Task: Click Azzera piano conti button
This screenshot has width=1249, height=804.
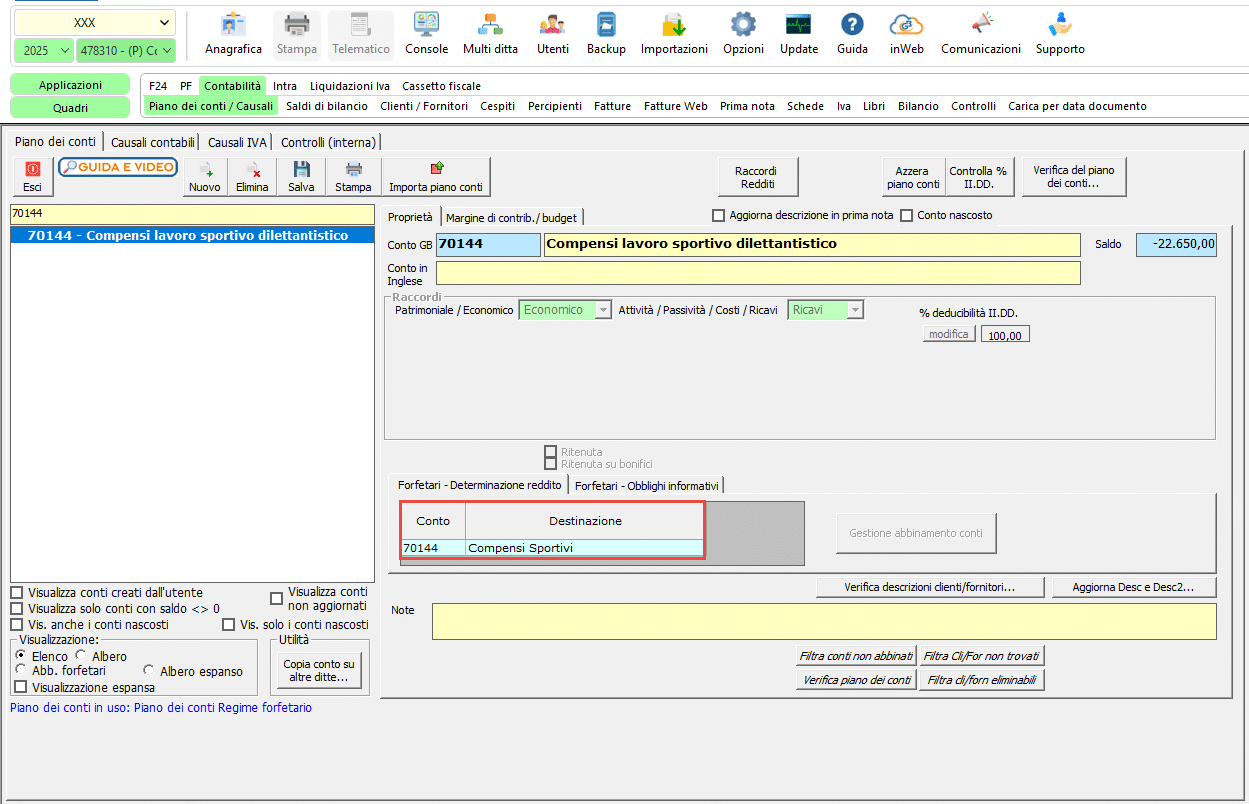Action: tap(912, 177)
